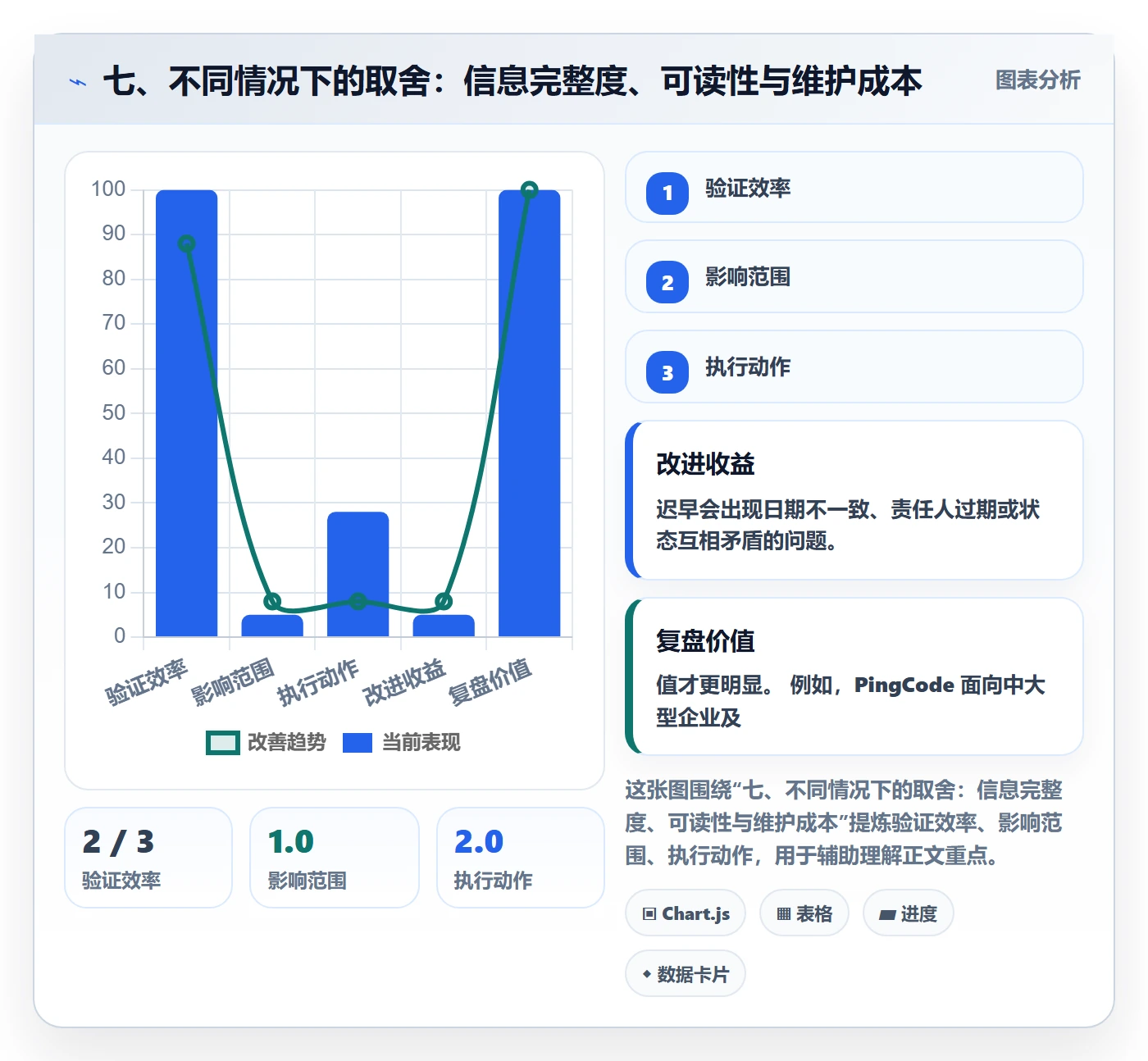The image size is (1148, 1061).
Task: Click the 执行动作 bar in chart
Action: 358,574
